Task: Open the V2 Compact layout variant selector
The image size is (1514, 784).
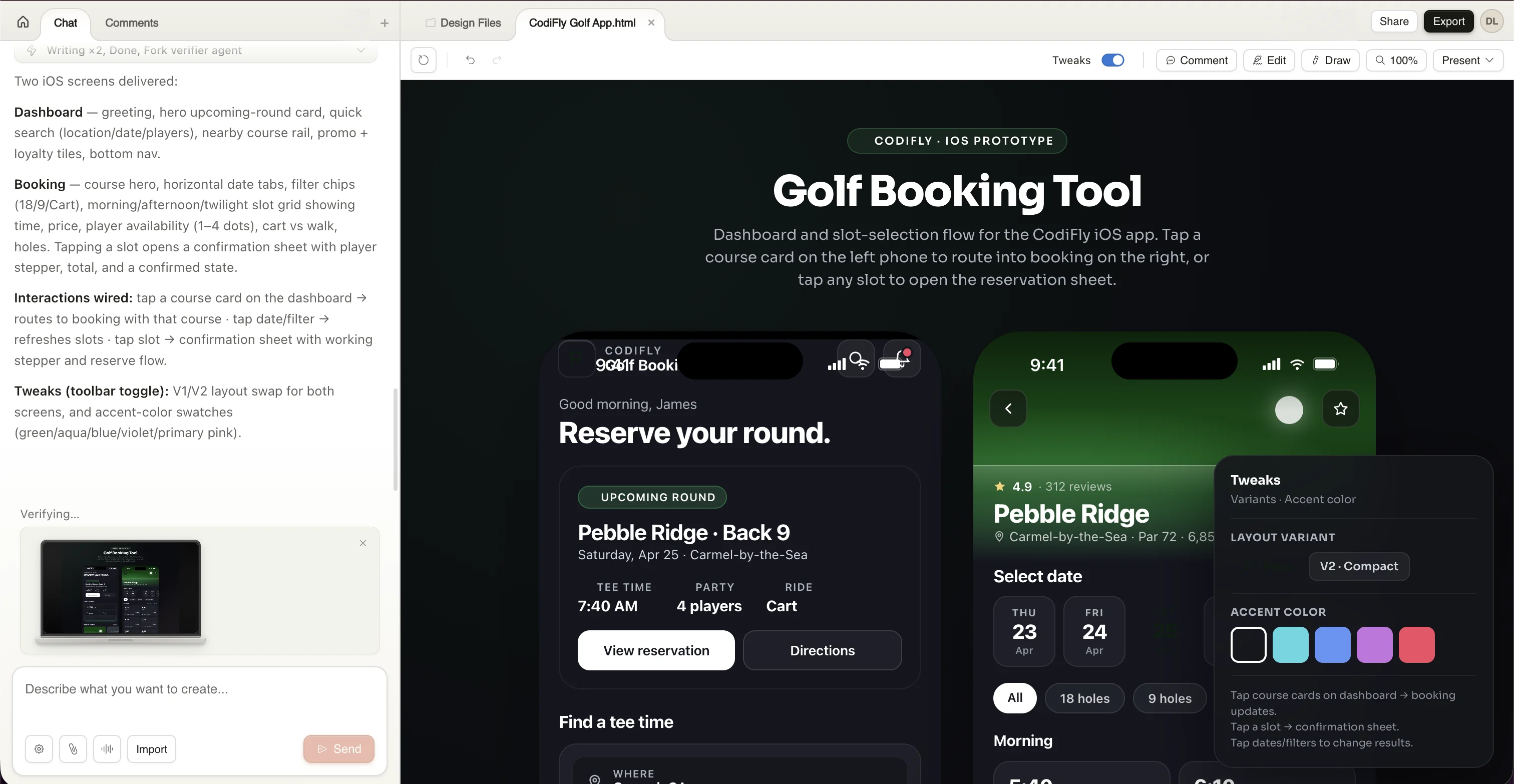Action: 1358,566
